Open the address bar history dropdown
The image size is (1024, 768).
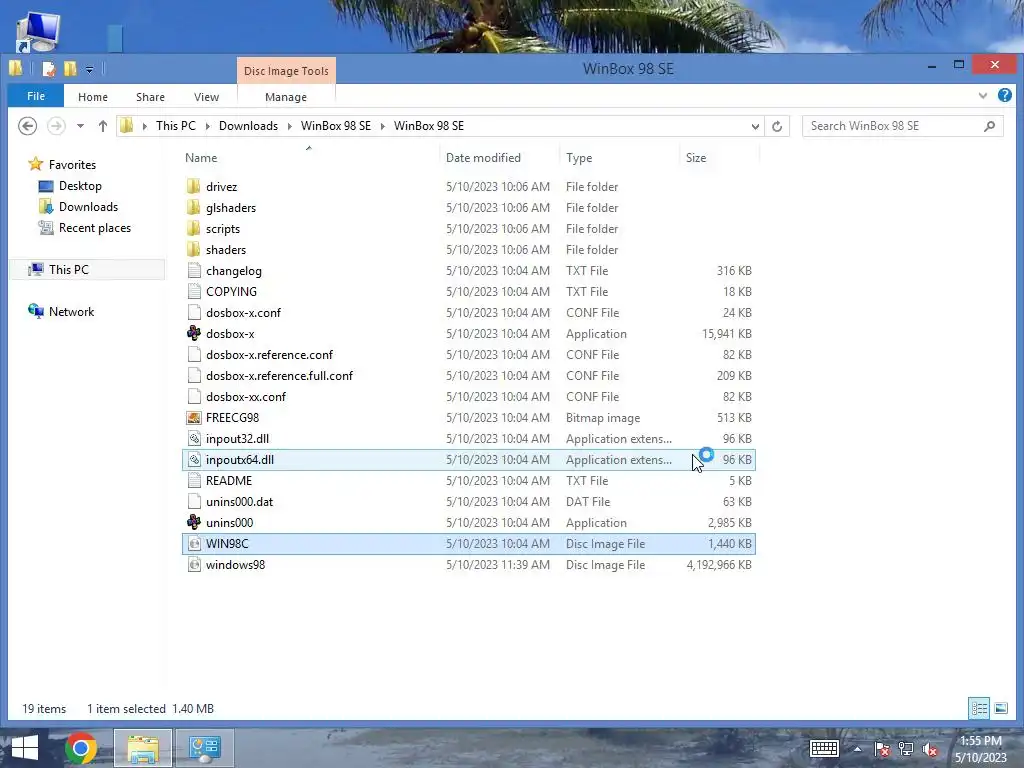755,126
